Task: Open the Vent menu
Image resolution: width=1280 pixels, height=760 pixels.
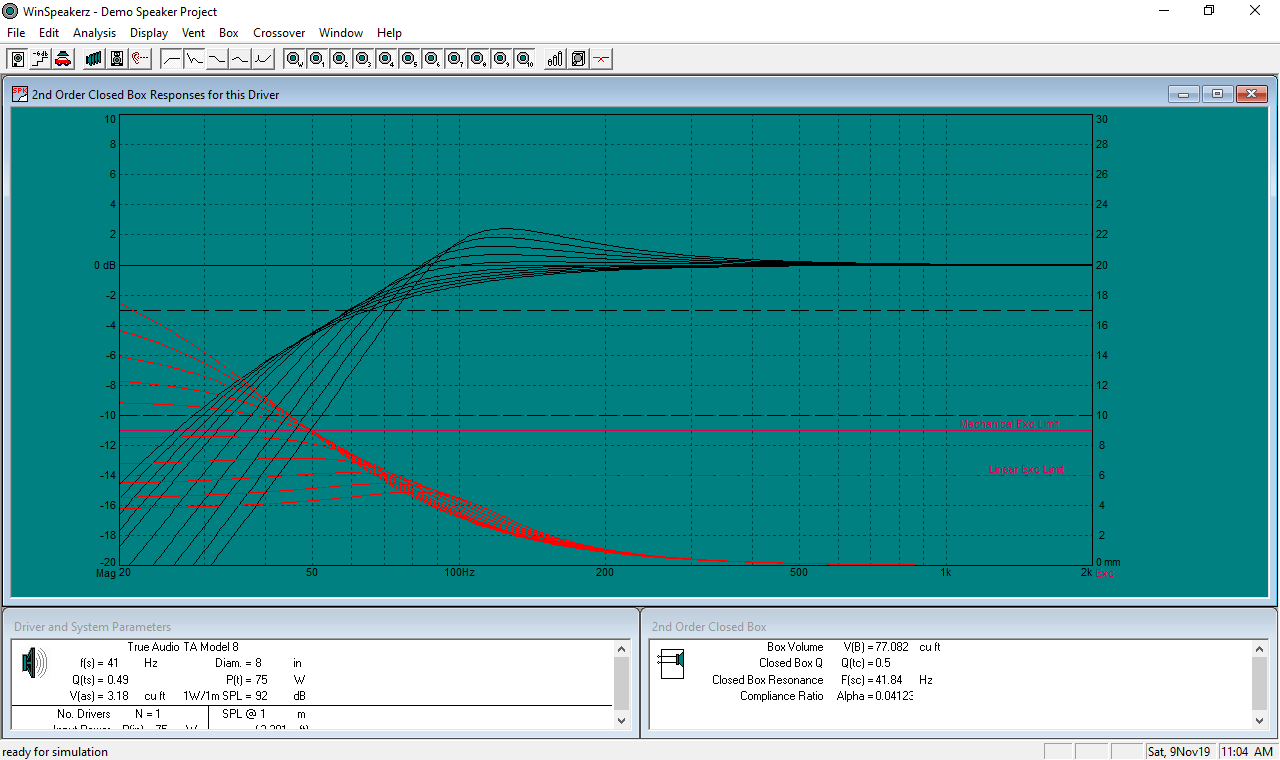Action: [x=193, y=33]
